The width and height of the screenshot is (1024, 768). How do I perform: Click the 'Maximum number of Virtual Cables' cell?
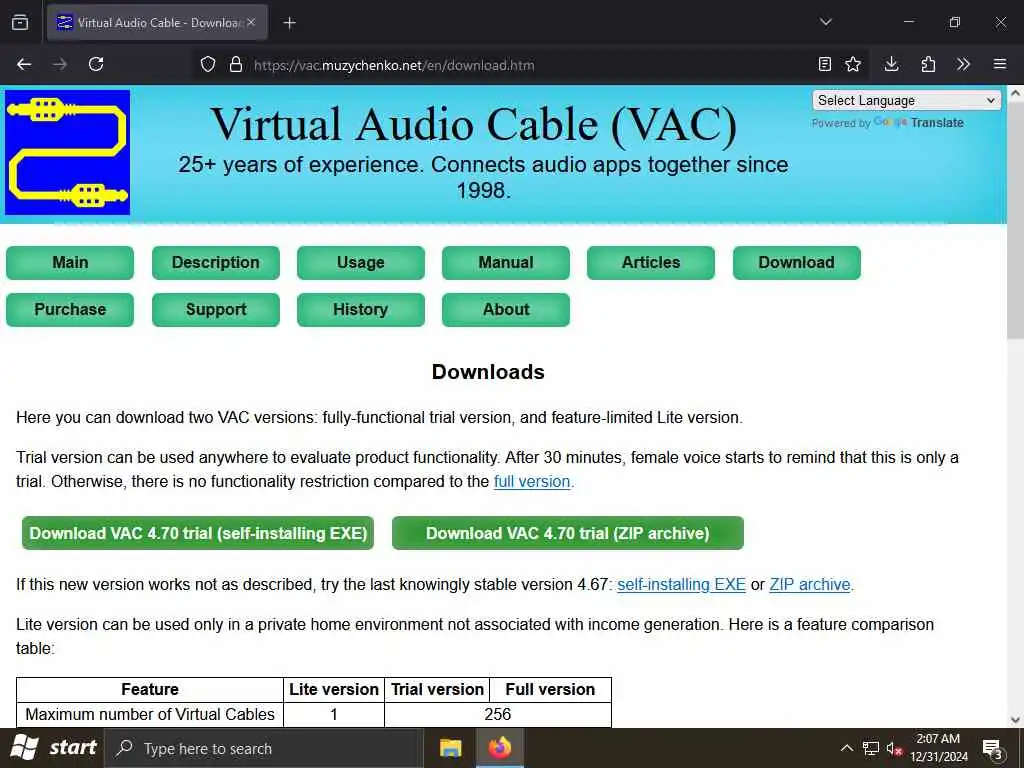coord(150,714)
